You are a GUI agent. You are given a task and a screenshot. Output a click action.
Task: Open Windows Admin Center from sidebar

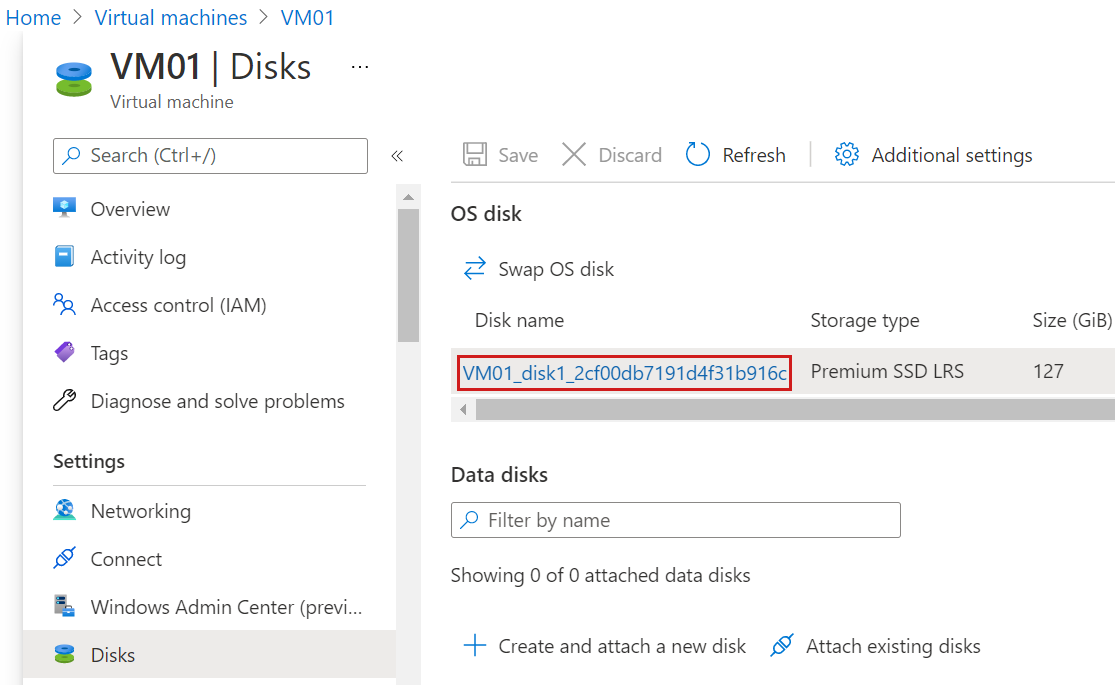66,606
